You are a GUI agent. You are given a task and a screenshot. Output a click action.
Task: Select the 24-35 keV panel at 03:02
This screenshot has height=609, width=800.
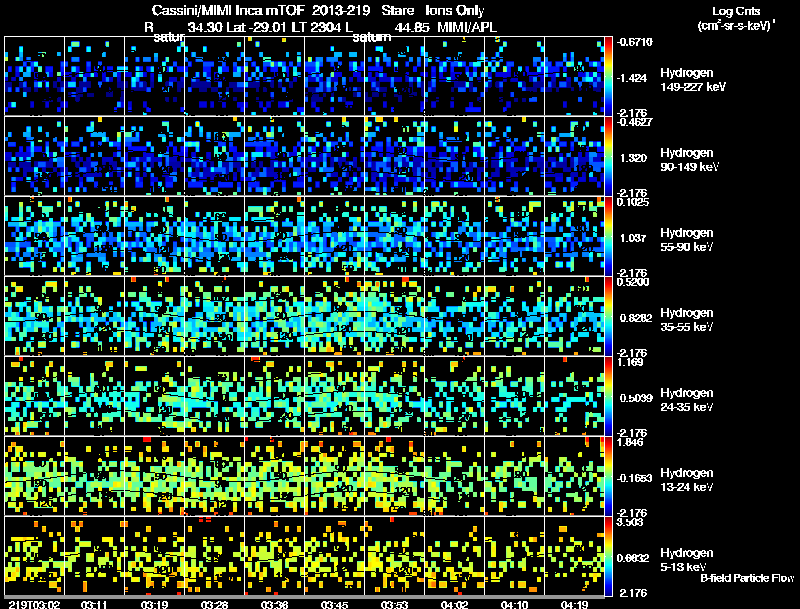[x=34, y=396]
